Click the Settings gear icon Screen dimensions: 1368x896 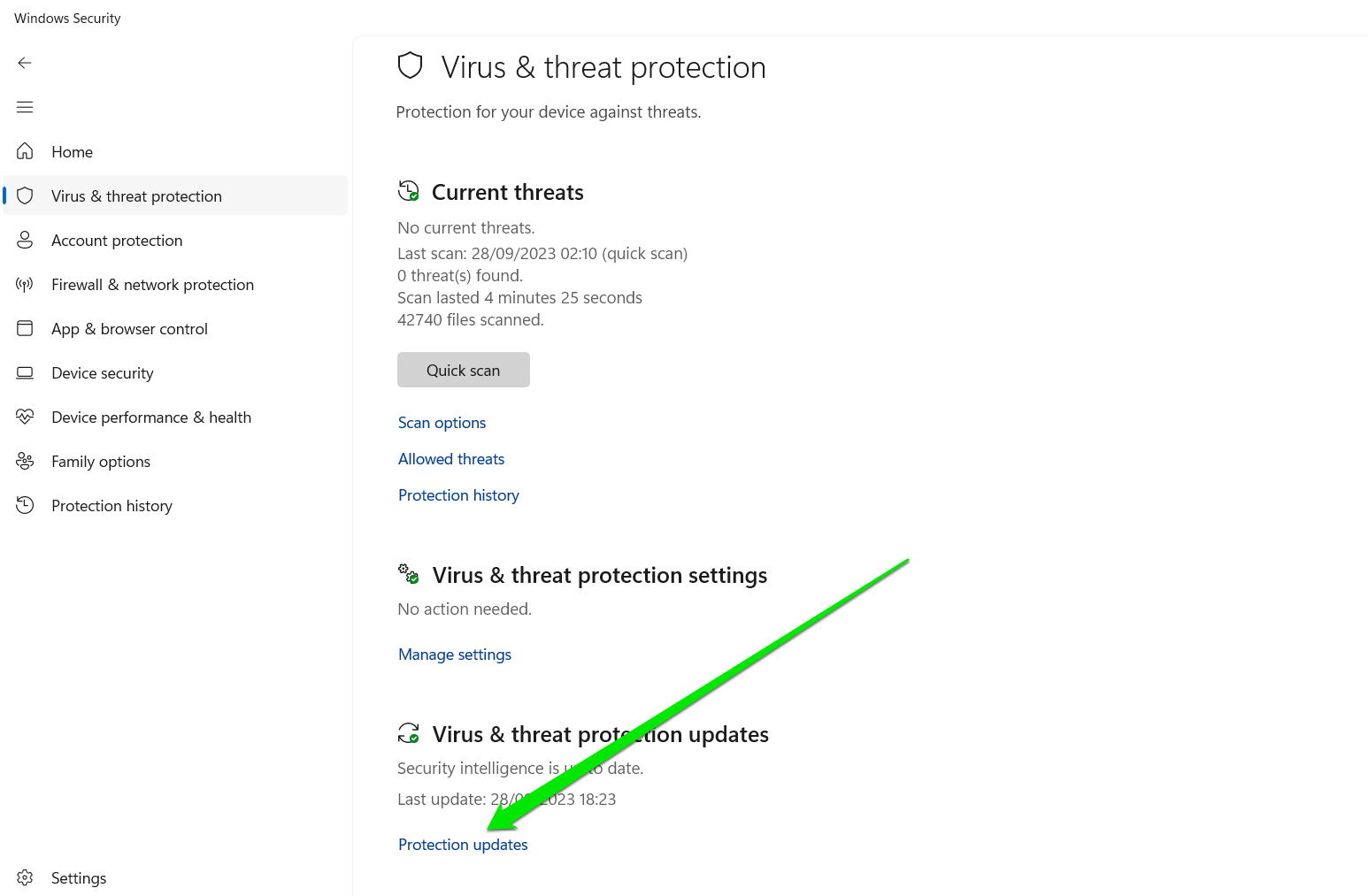[x=25, y=877]
